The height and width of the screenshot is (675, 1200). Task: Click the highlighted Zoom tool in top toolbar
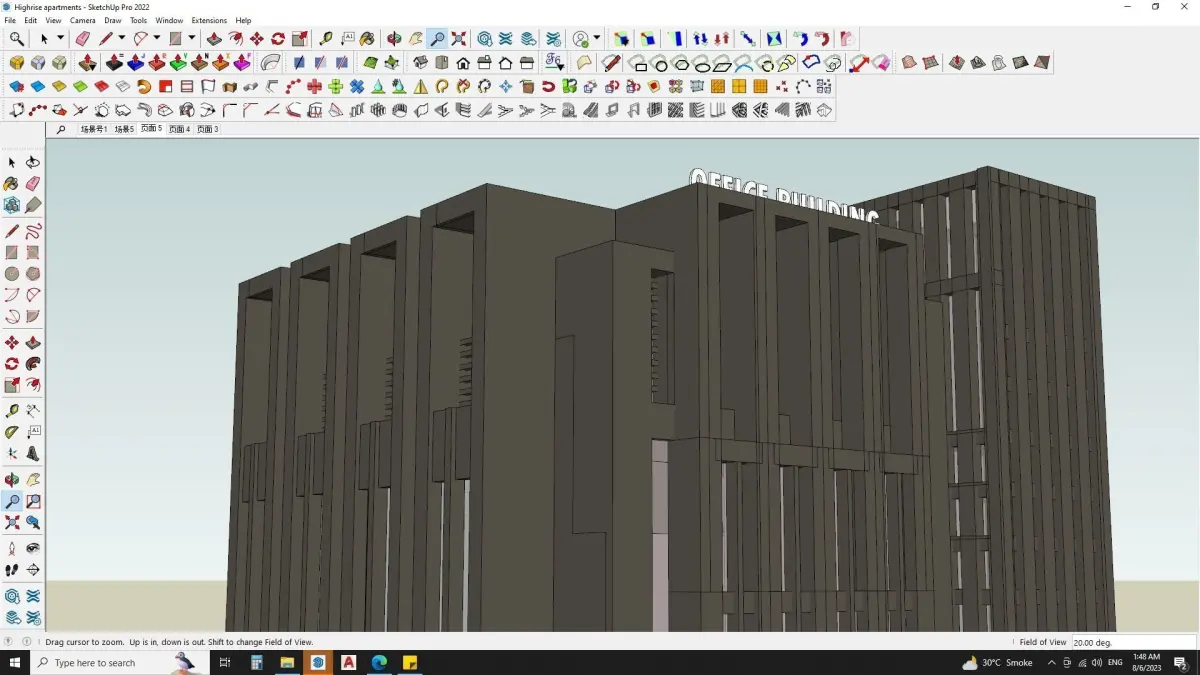click(x=437, y=39)
